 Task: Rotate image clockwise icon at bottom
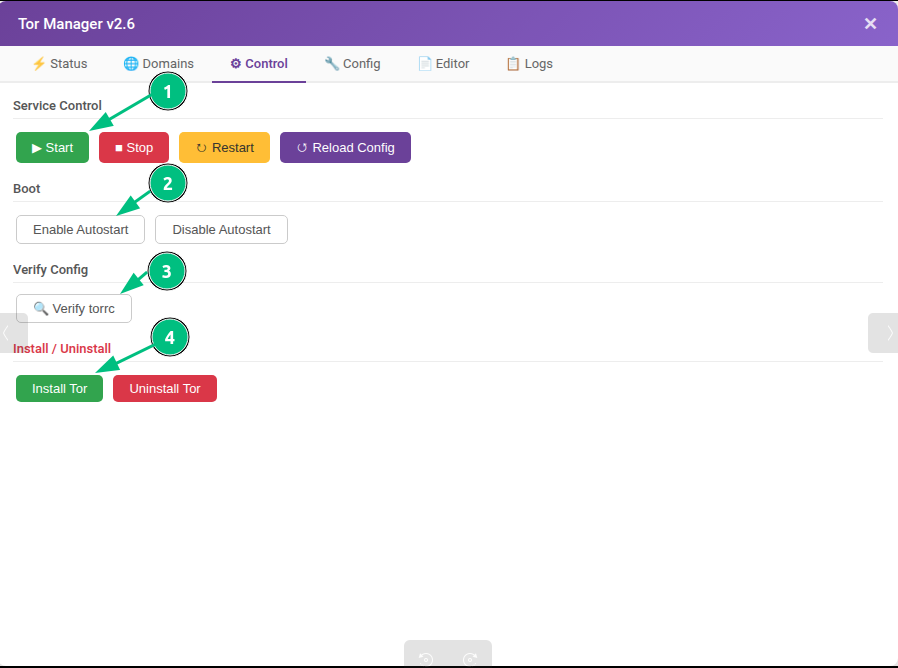coord(470,659)
